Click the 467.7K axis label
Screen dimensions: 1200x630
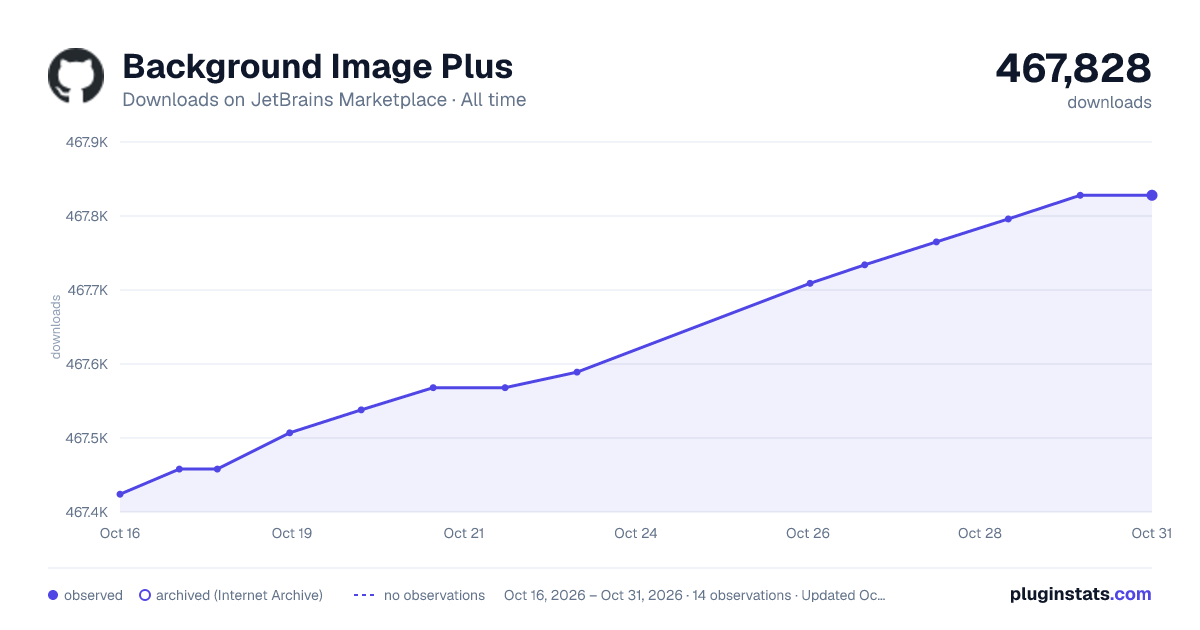coord(87,290)
